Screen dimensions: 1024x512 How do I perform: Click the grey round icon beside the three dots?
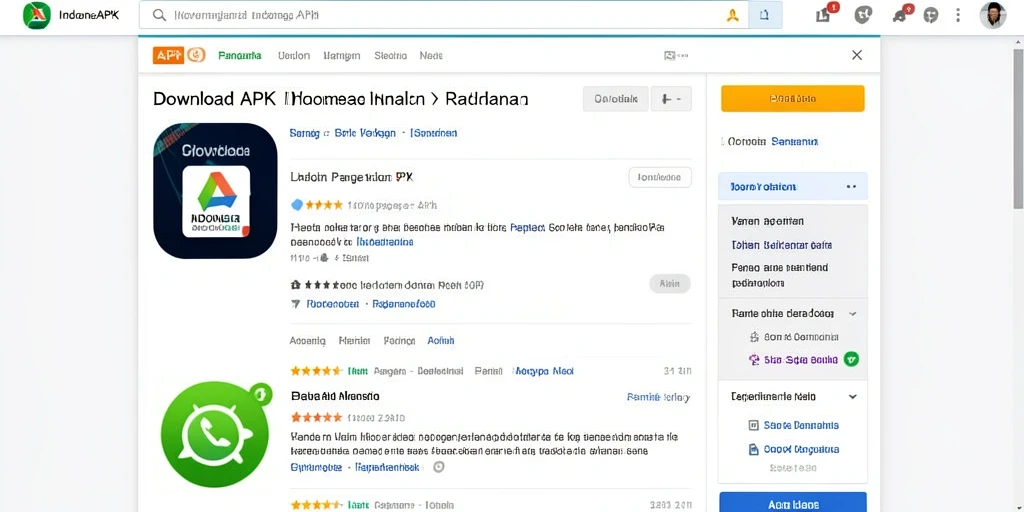point(931,15)
